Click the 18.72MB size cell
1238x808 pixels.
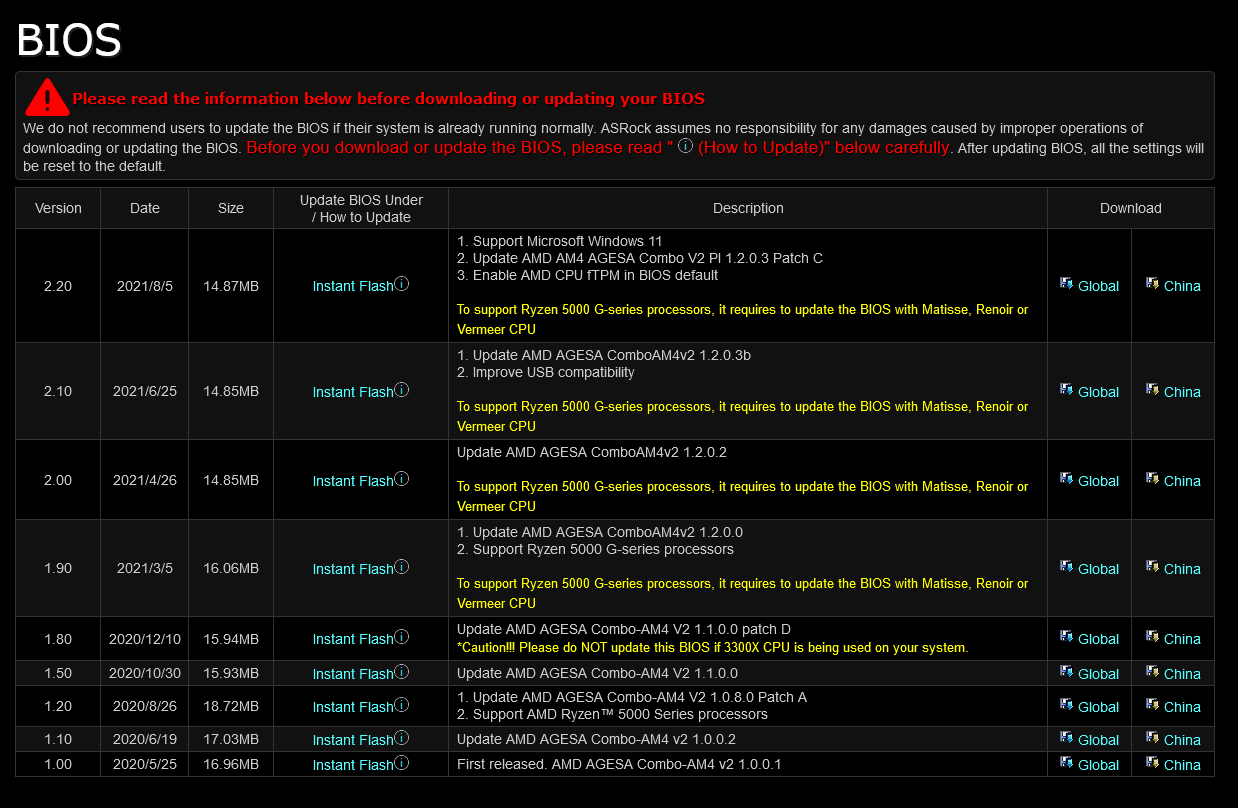click(x=231, y=707)
